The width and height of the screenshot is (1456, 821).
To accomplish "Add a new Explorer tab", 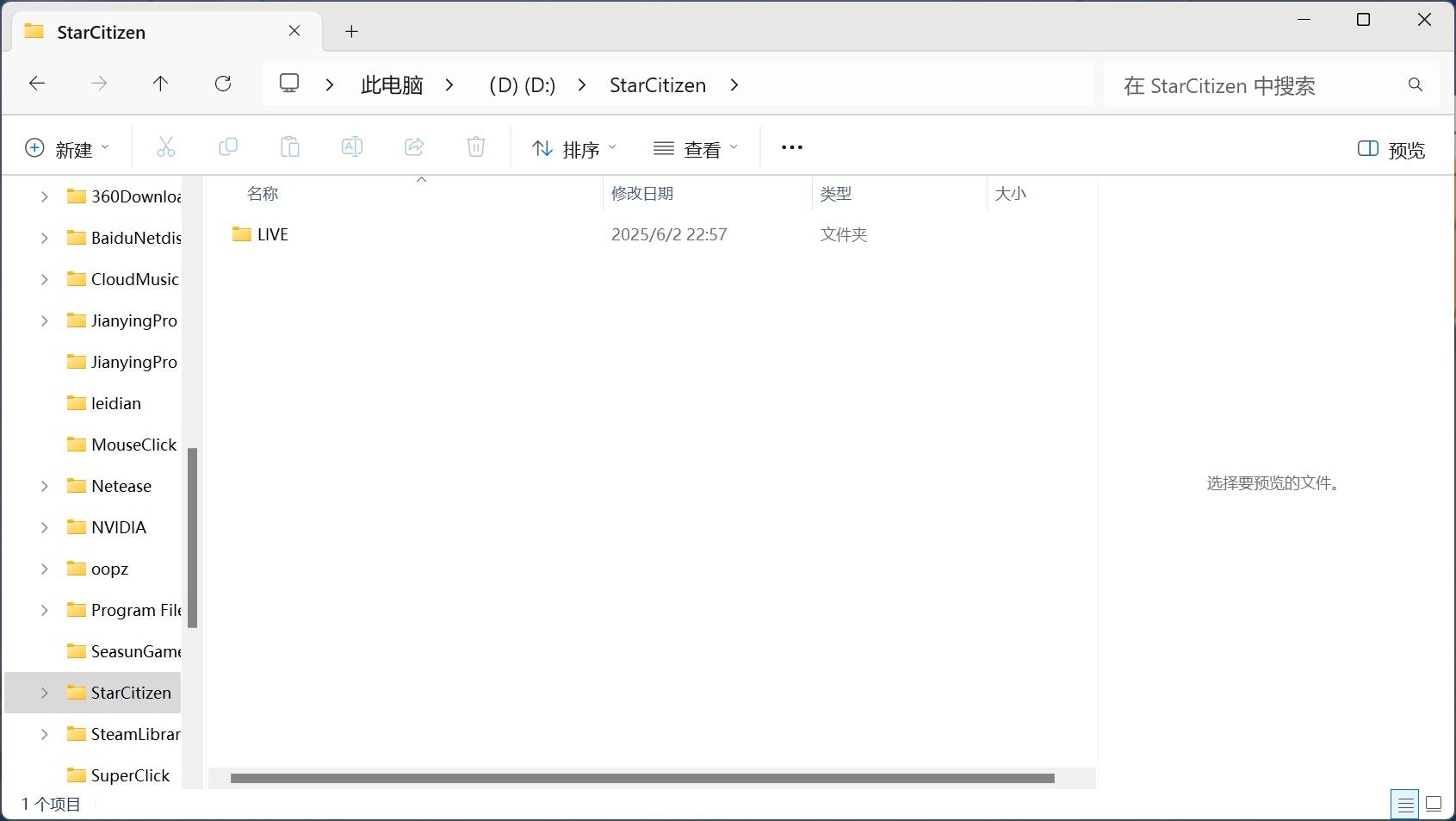I will point(351,31).
